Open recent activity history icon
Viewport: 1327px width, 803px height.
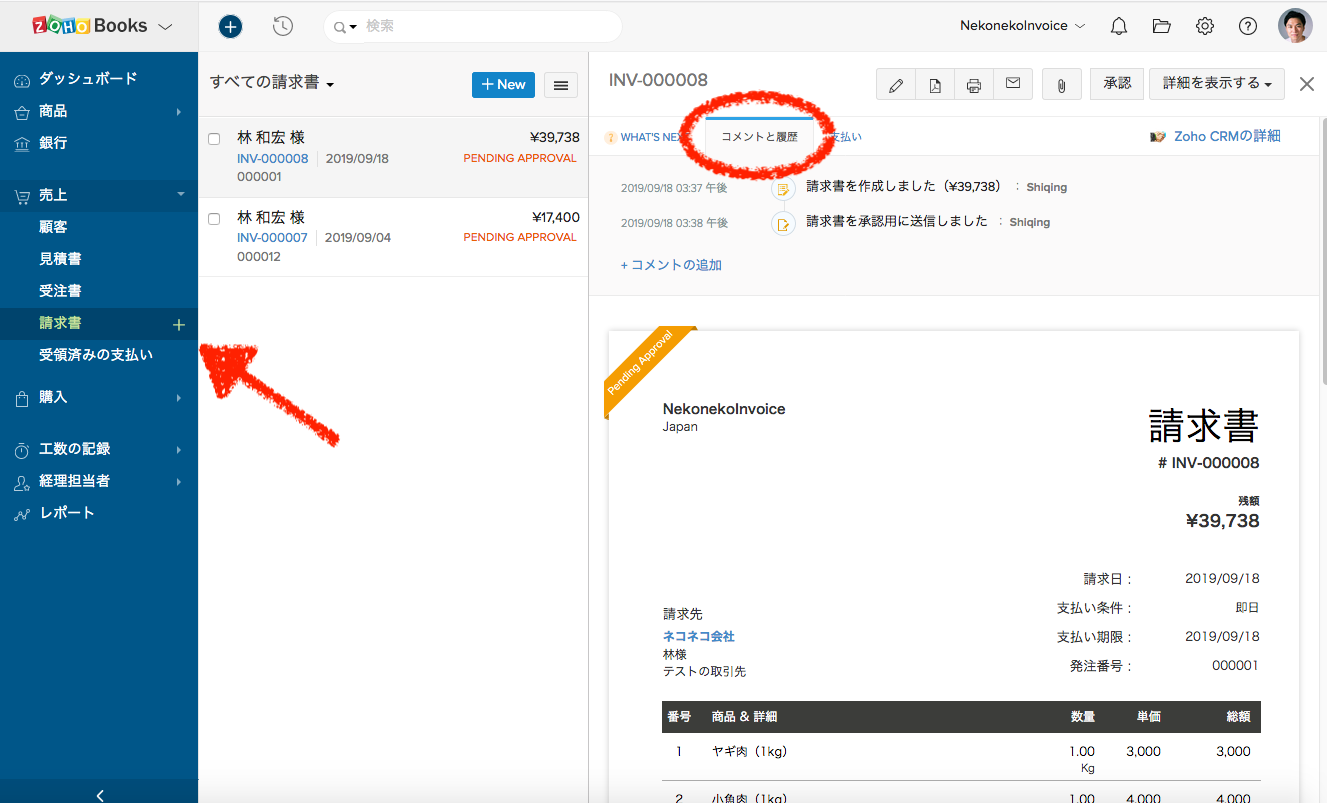click(283, 27)
